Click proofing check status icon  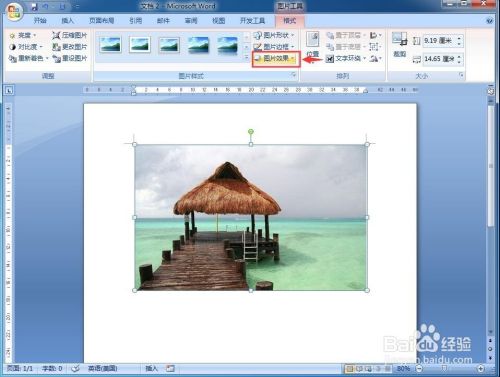76,368
